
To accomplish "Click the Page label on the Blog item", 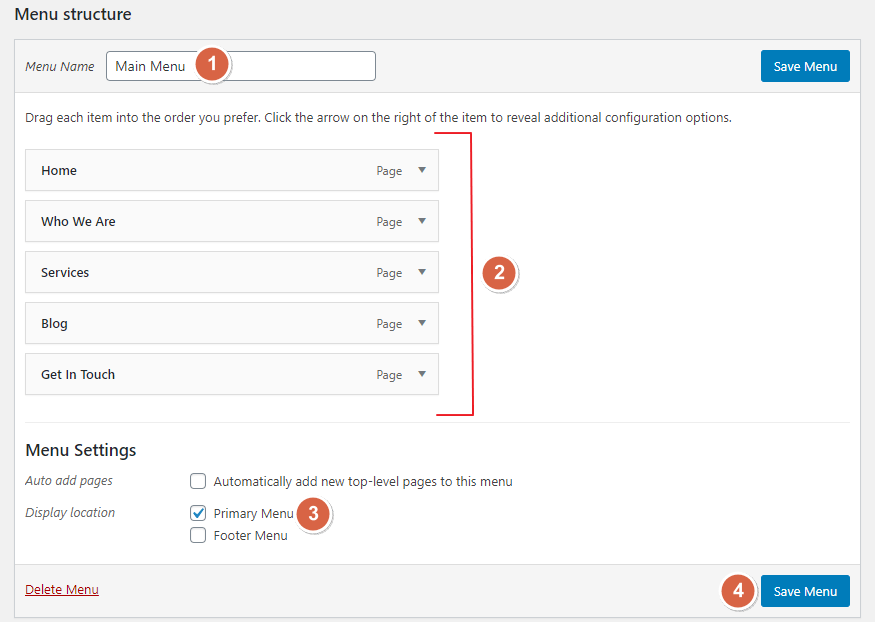I will click(x=389, y=323).
